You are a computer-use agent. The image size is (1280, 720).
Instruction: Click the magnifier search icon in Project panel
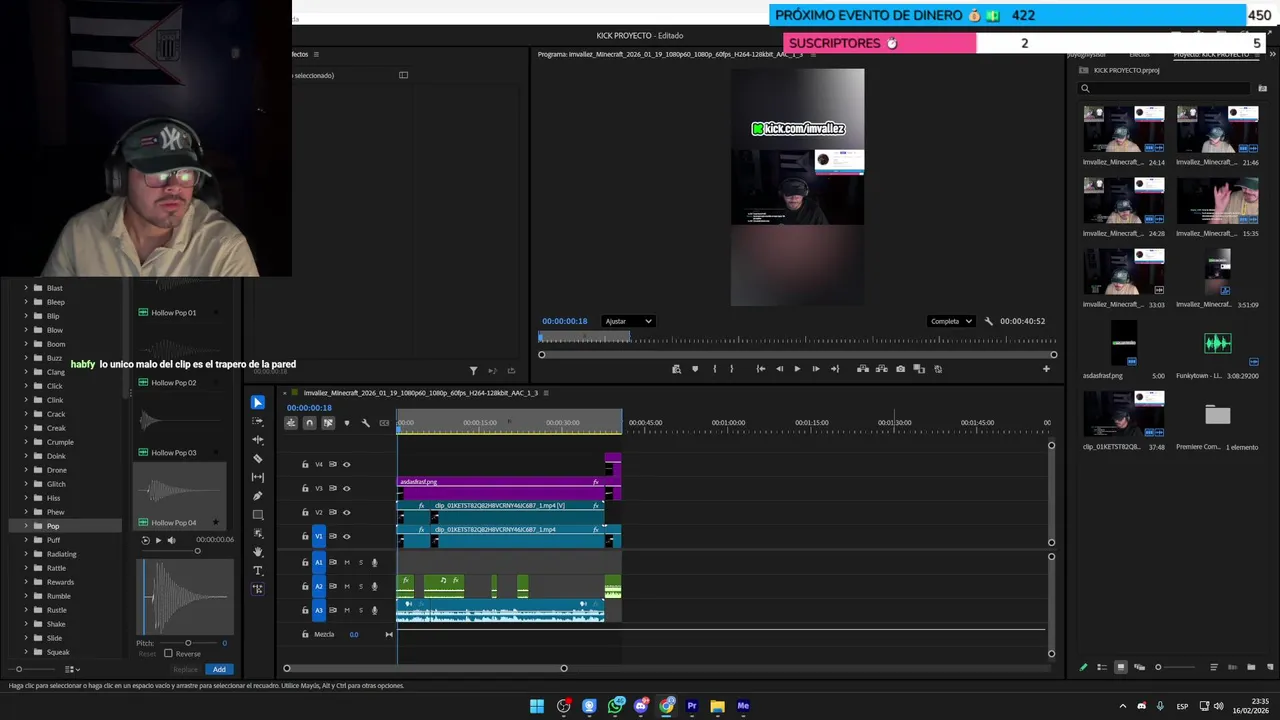[1085, 88]
